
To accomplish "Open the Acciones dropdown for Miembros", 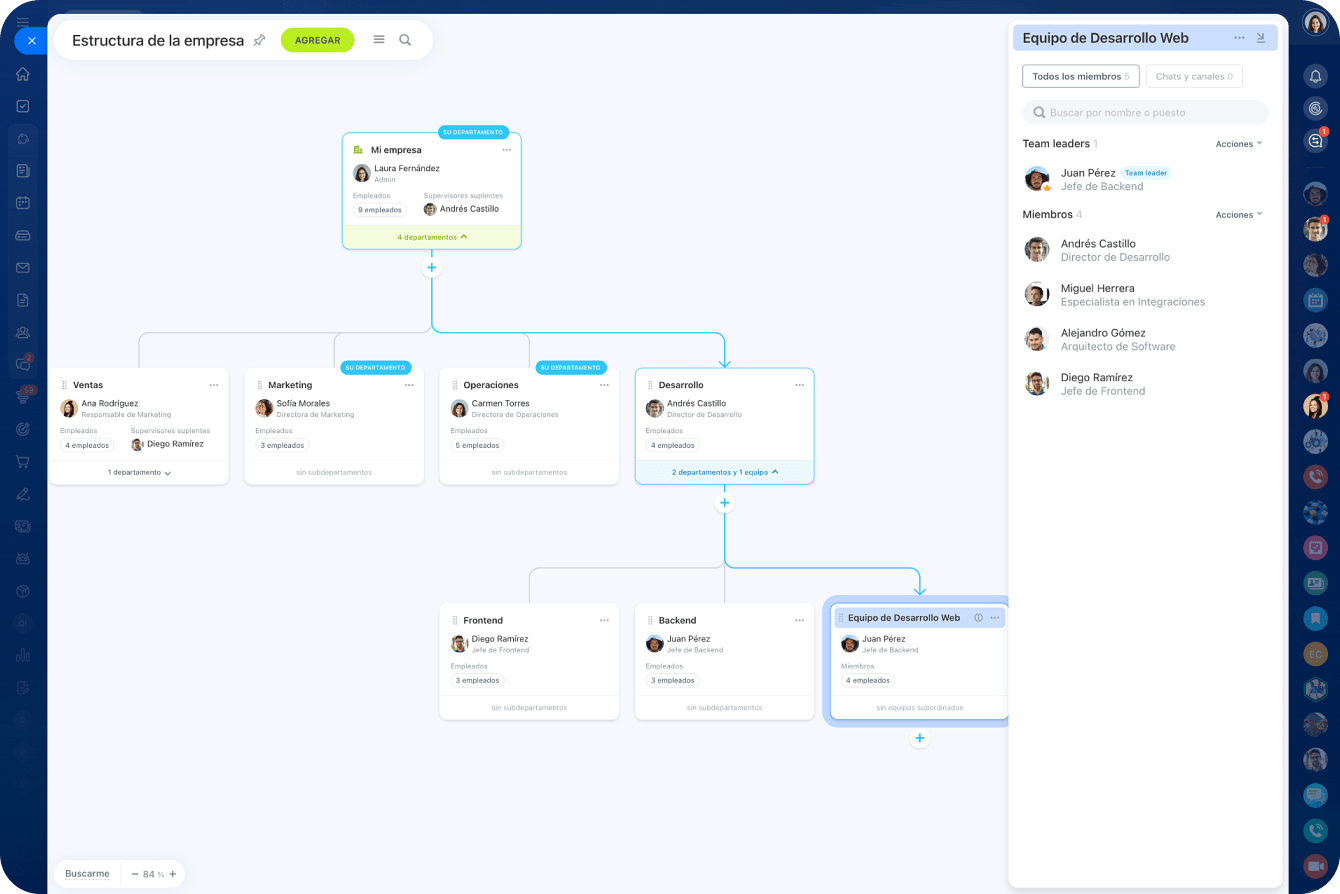I will [1238, 215].
